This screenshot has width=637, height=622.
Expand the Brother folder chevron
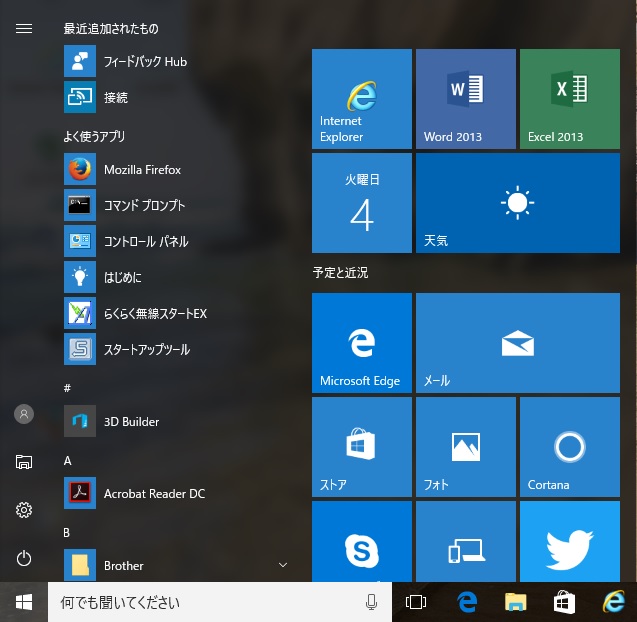(x=283, y=565)
